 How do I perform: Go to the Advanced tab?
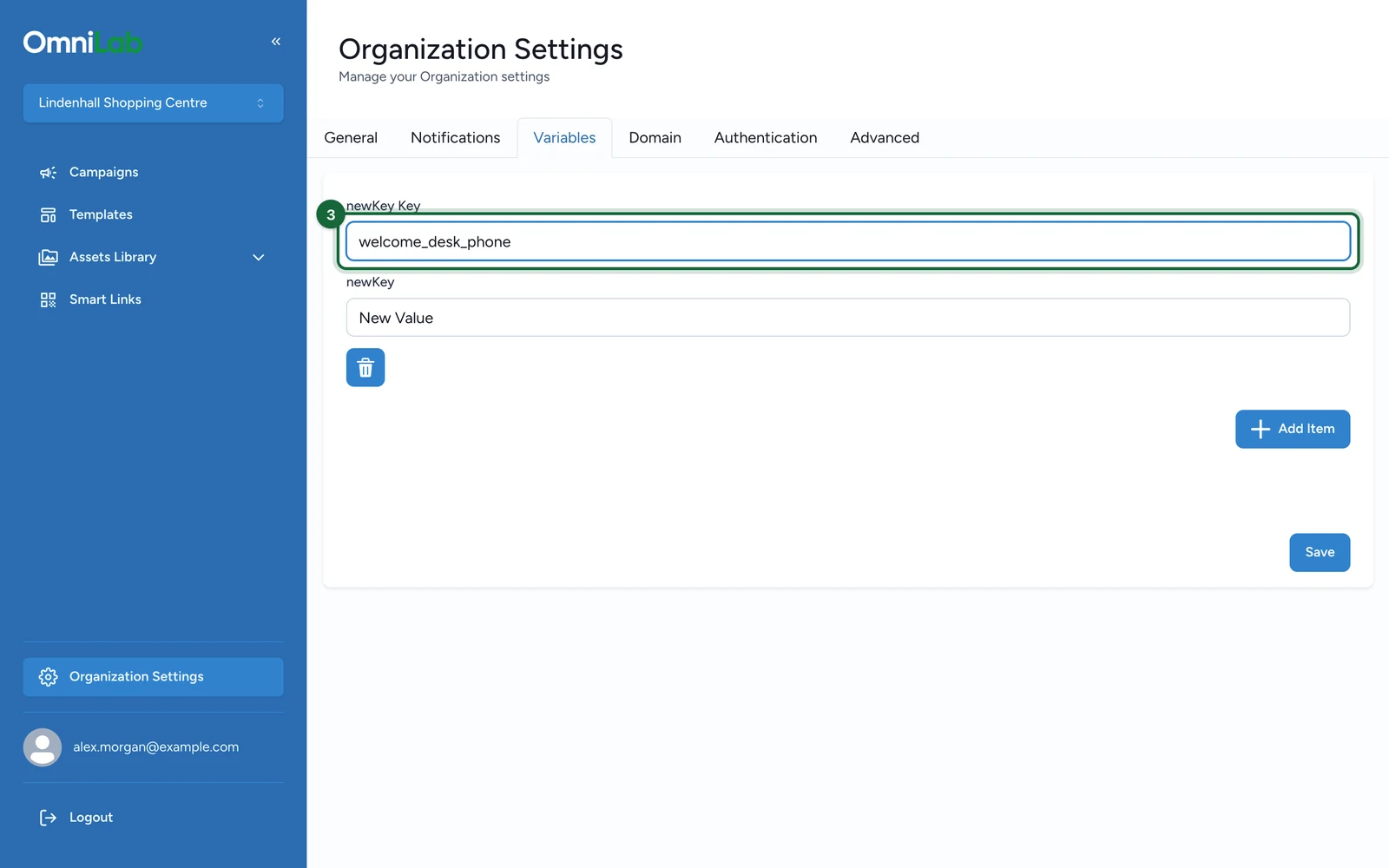pyautogui.click(x=884, y=138)
